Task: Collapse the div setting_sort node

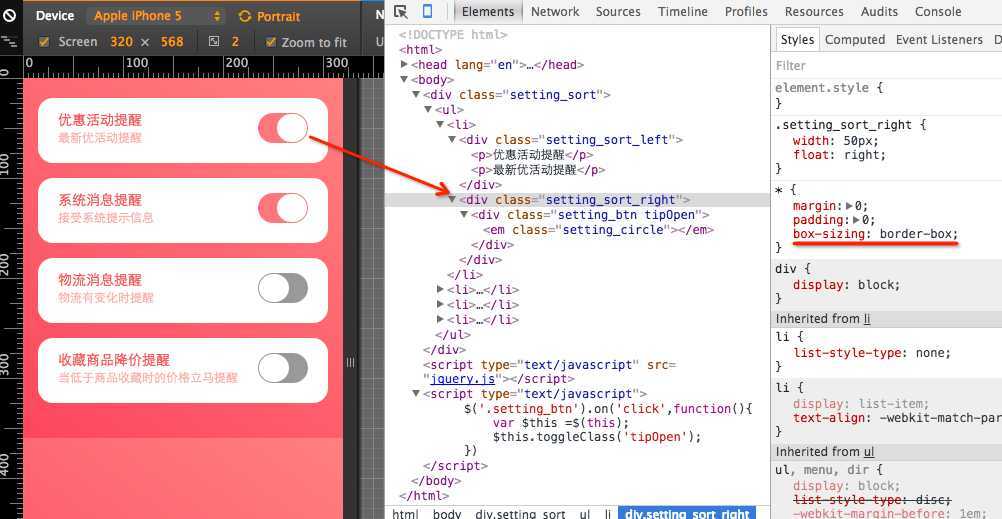Action: coord(417,95)
